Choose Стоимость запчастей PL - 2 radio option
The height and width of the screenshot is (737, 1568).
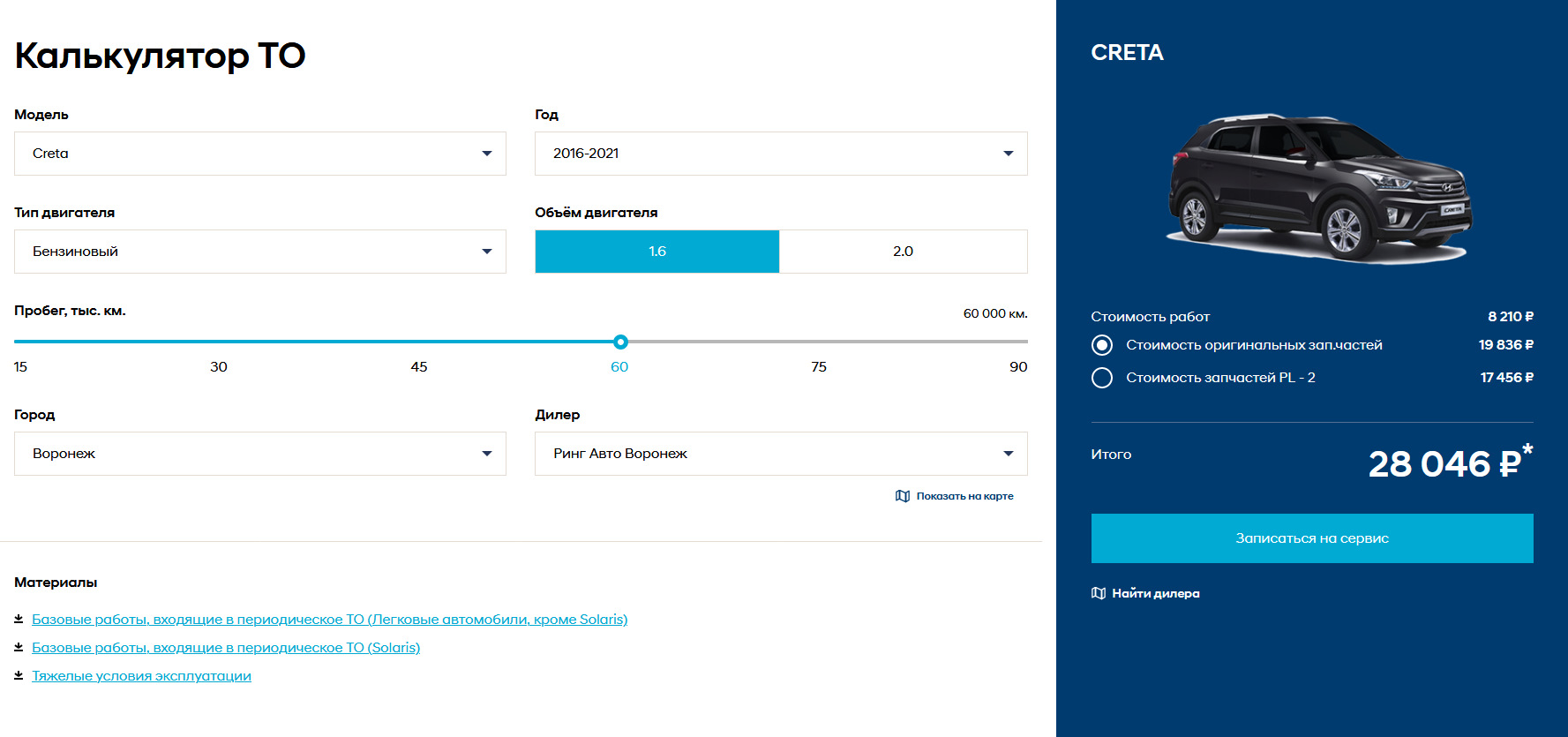pos(1102,378)
